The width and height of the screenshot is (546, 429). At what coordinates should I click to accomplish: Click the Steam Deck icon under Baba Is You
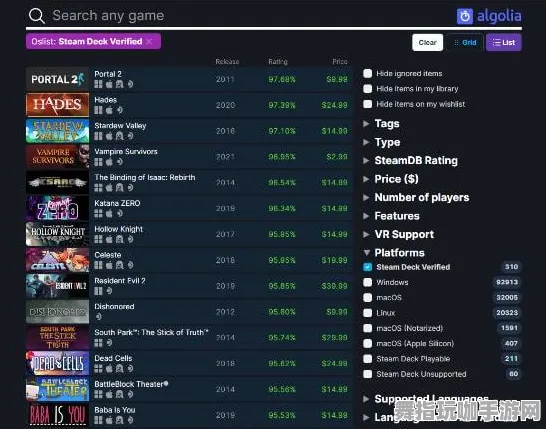(x=130, y=420)
